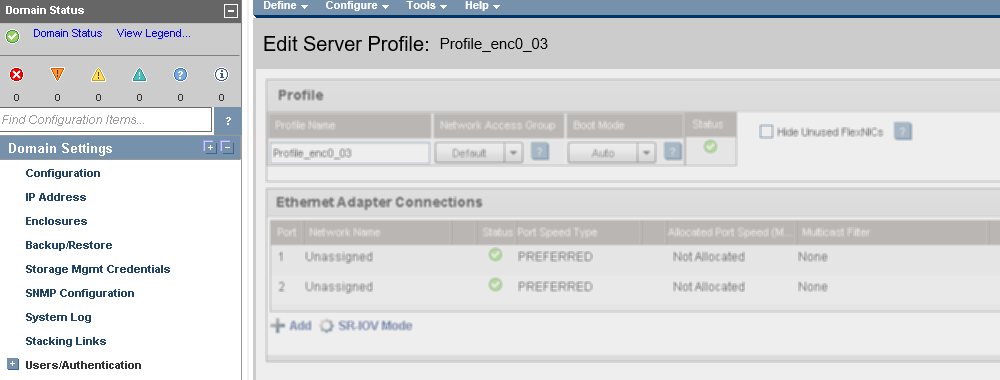Click PREFERRED speed type for port 1

(x=555, y=257)
